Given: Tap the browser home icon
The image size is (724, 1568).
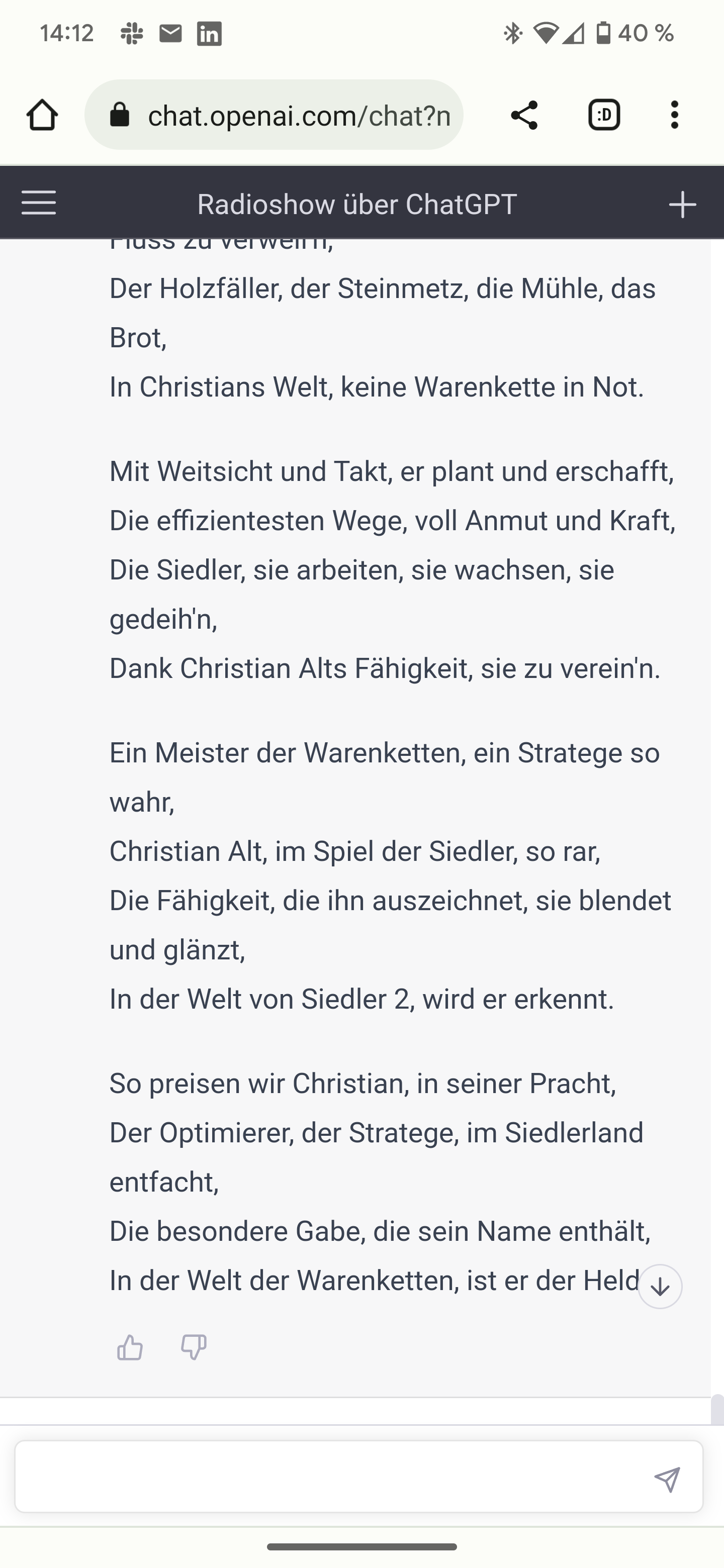Looking at the screenshot, I should (x=42, y=115).
